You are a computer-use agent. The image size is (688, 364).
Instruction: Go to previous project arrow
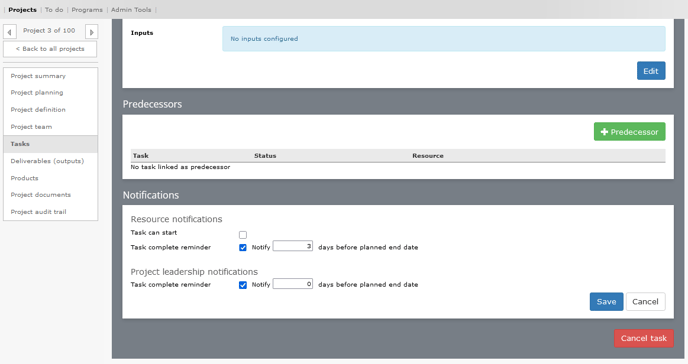pos(10,32)
